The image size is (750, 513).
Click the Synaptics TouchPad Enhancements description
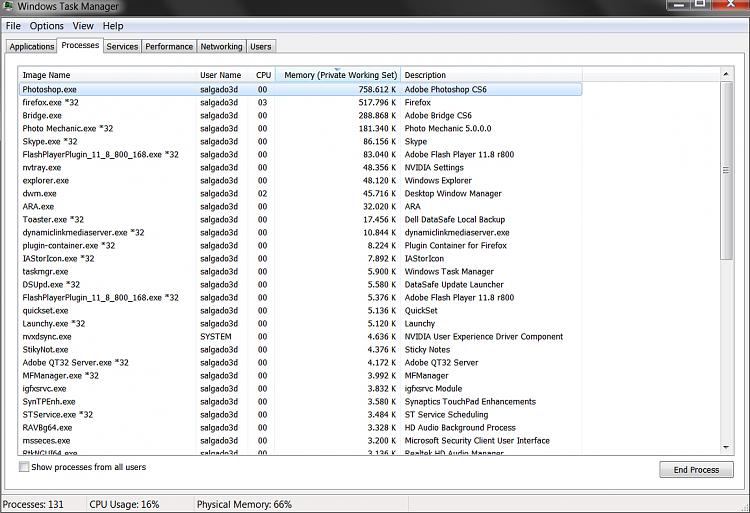pyautogui.click(x=470, y=402)
